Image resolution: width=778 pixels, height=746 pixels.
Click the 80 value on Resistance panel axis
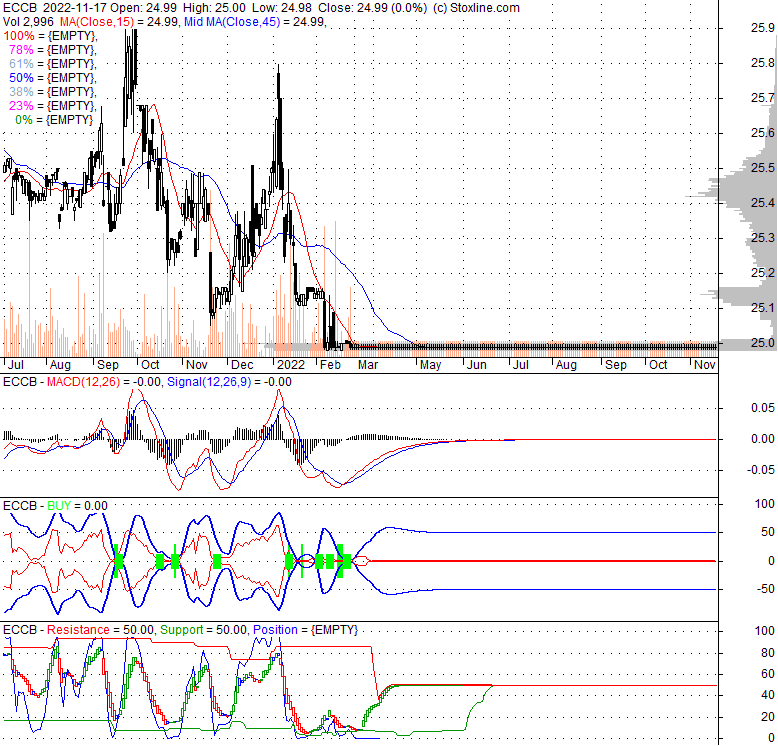pos(768,652)
